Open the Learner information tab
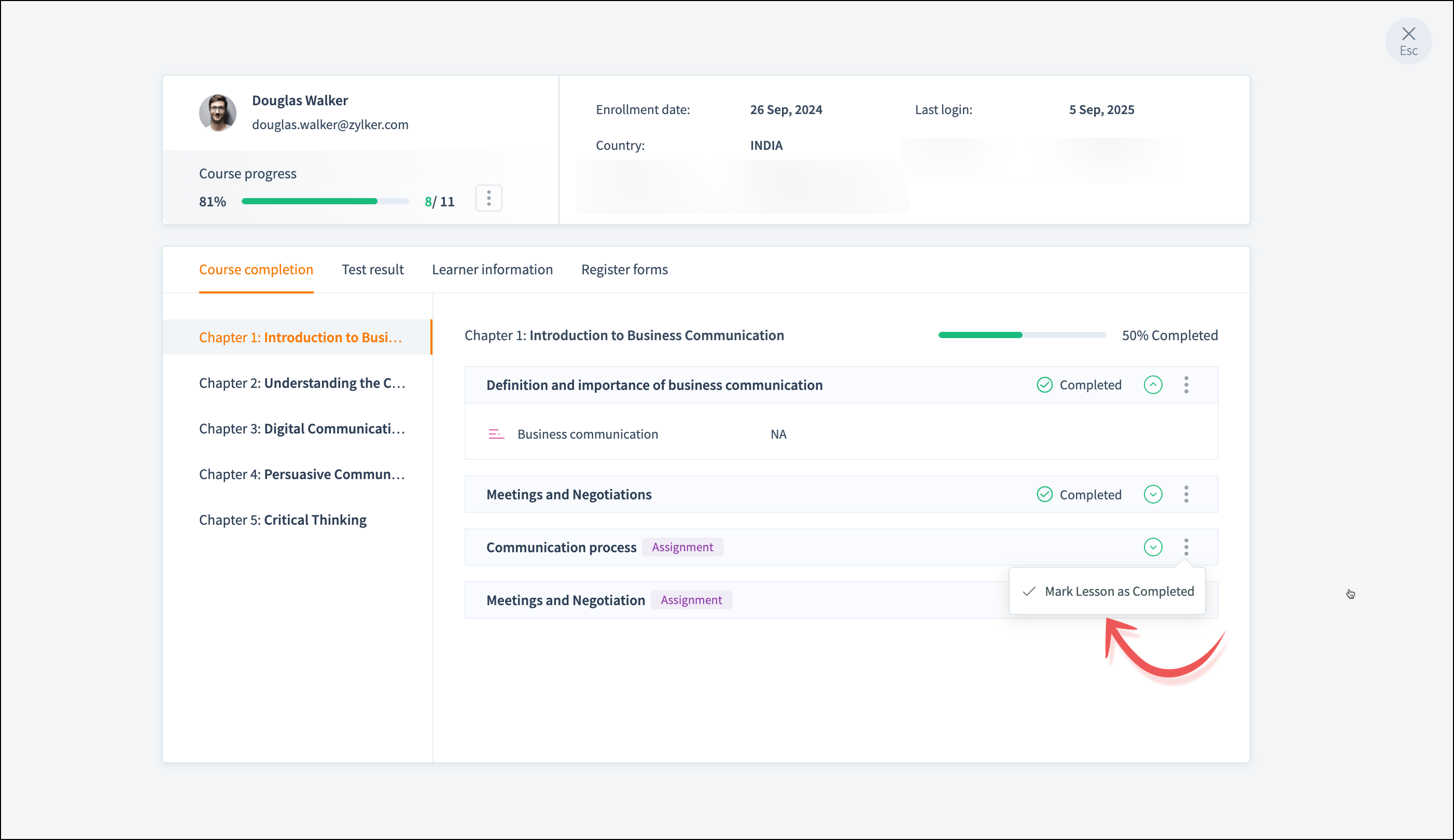 tap(492, 270)
